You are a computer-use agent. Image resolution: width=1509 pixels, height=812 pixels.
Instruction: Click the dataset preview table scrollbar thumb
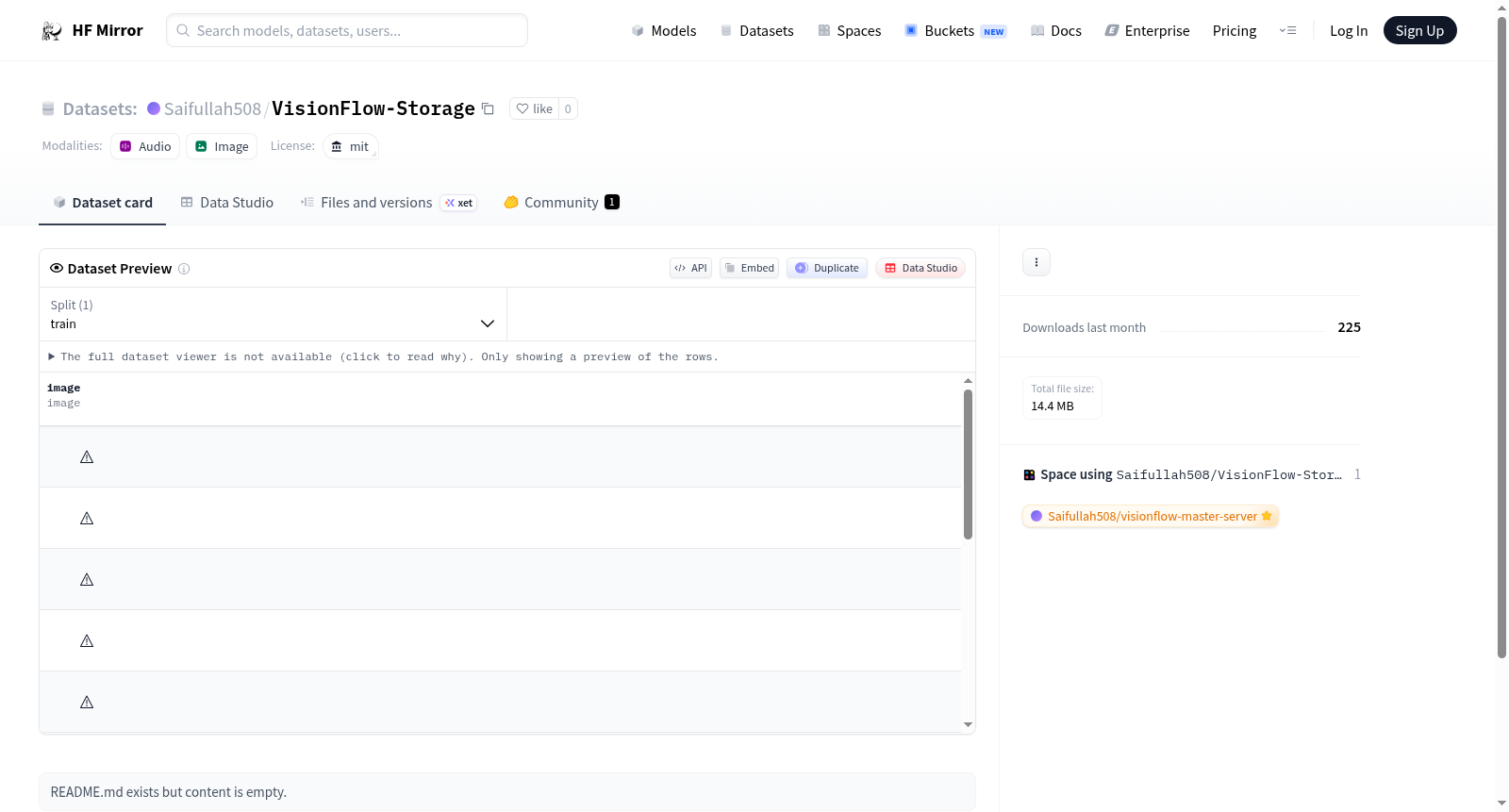pyautogui.click(x=968, y=464)
